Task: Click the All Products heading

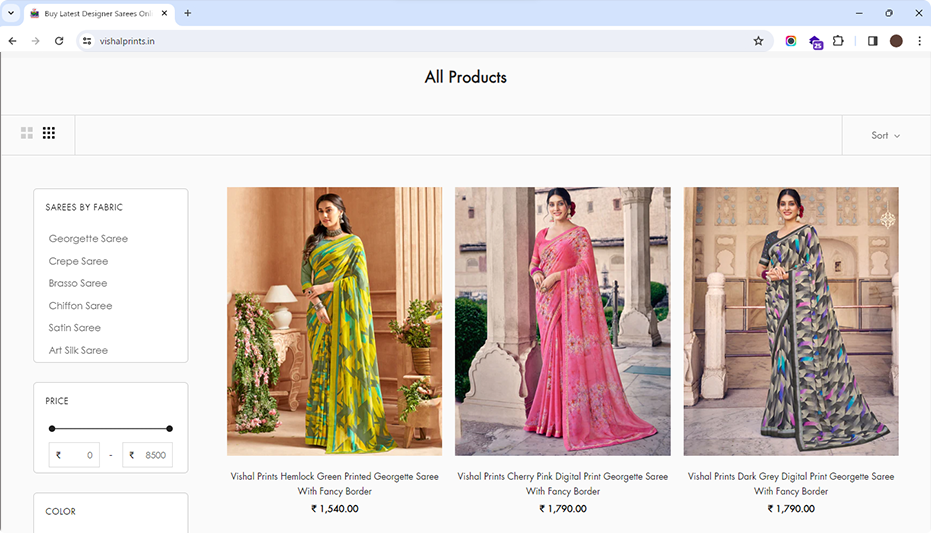Action: click(466, 77)
